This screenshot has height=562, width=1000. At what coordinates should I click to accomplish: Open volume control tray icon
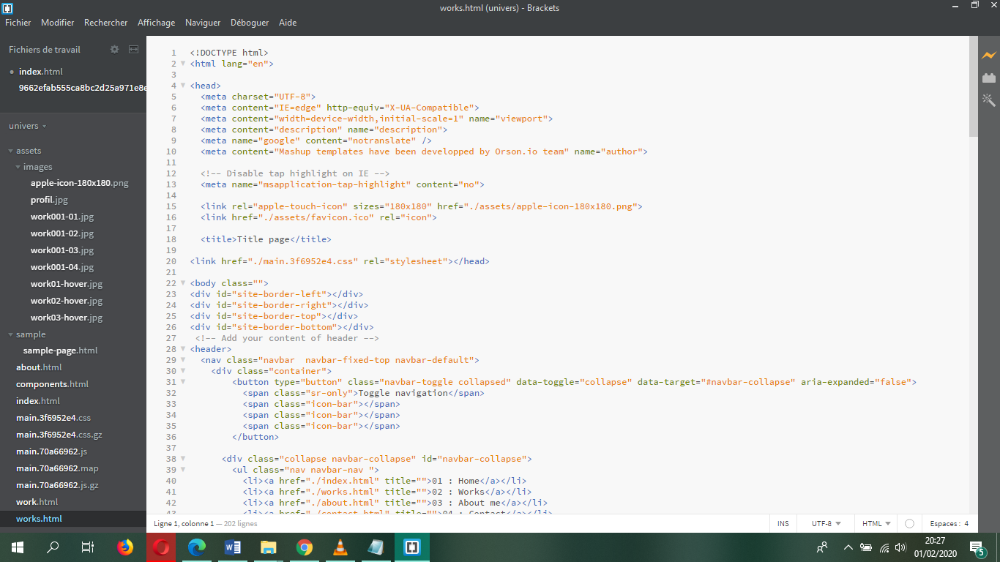click(901, 547)
